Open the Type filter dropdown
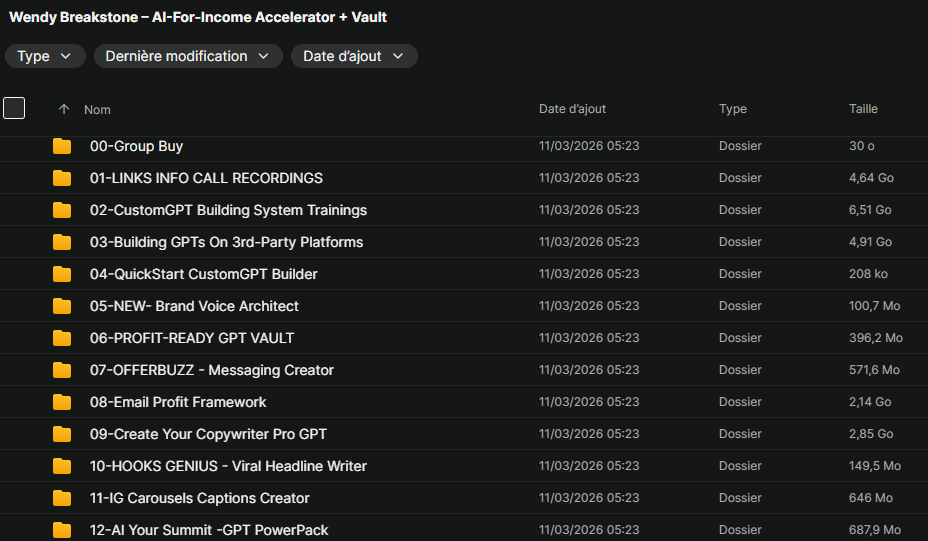 point(45,56)
